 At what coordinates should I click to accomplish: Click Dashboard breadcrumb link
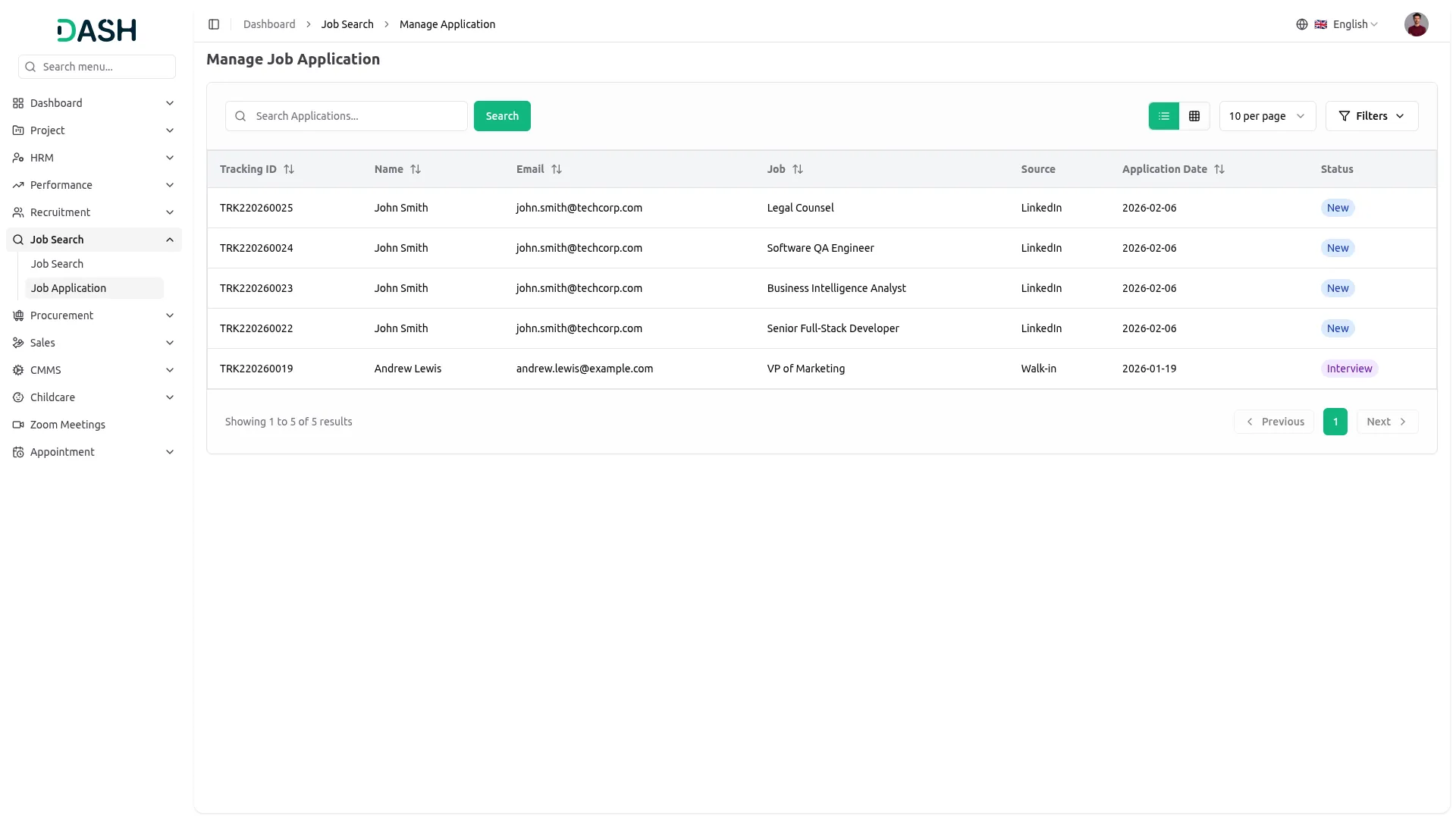269,24
